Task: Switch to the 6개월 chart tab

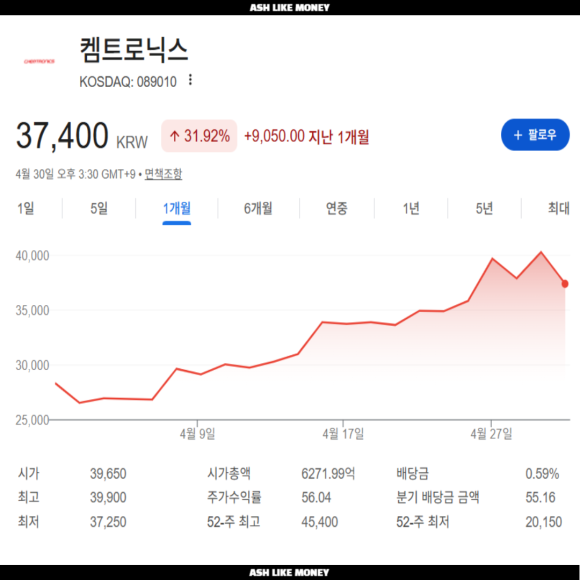Action: click(258, 208)
